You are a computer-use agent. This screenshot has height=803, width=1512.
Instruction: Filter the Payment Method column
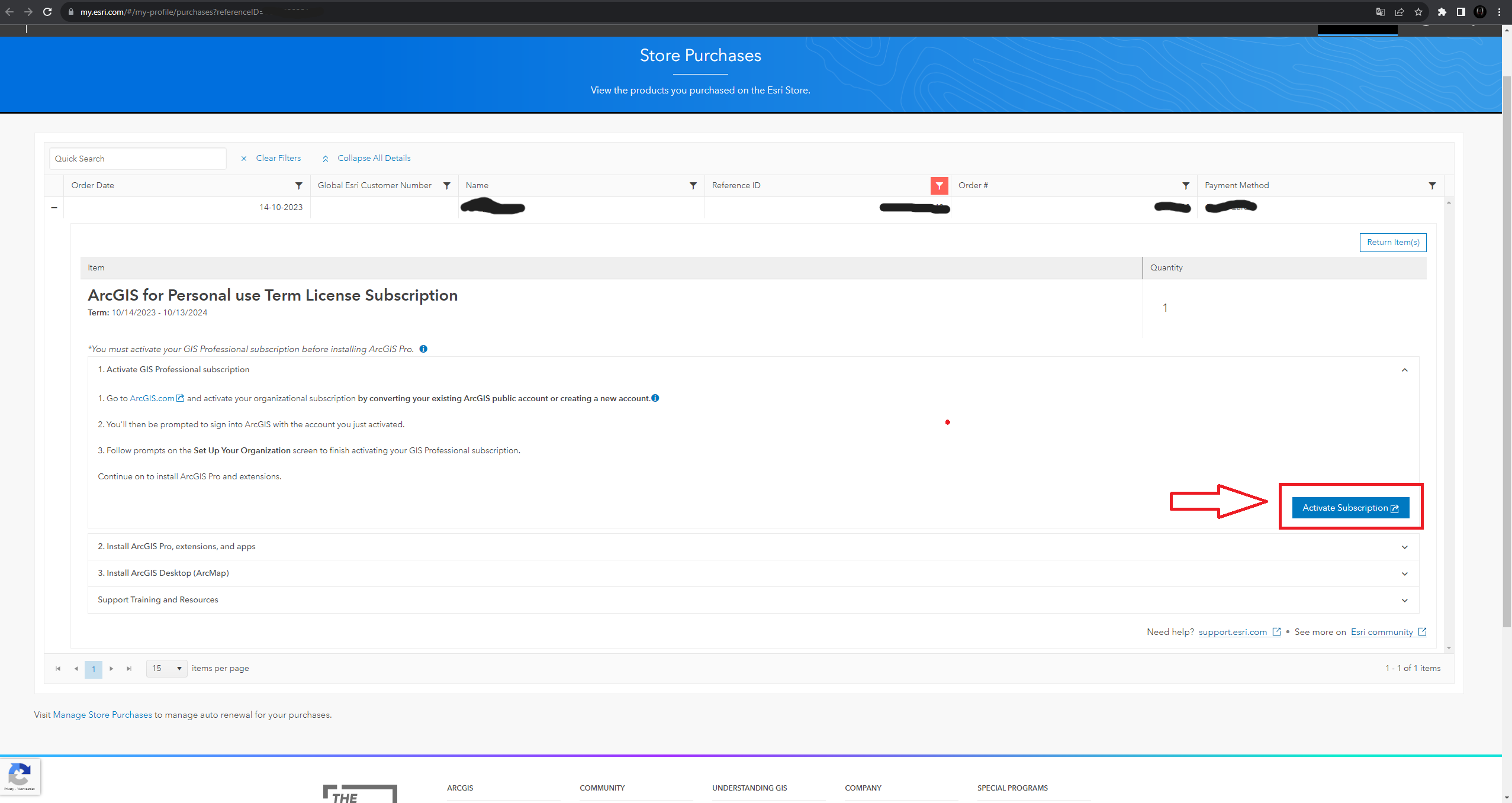coord(1432,185)
